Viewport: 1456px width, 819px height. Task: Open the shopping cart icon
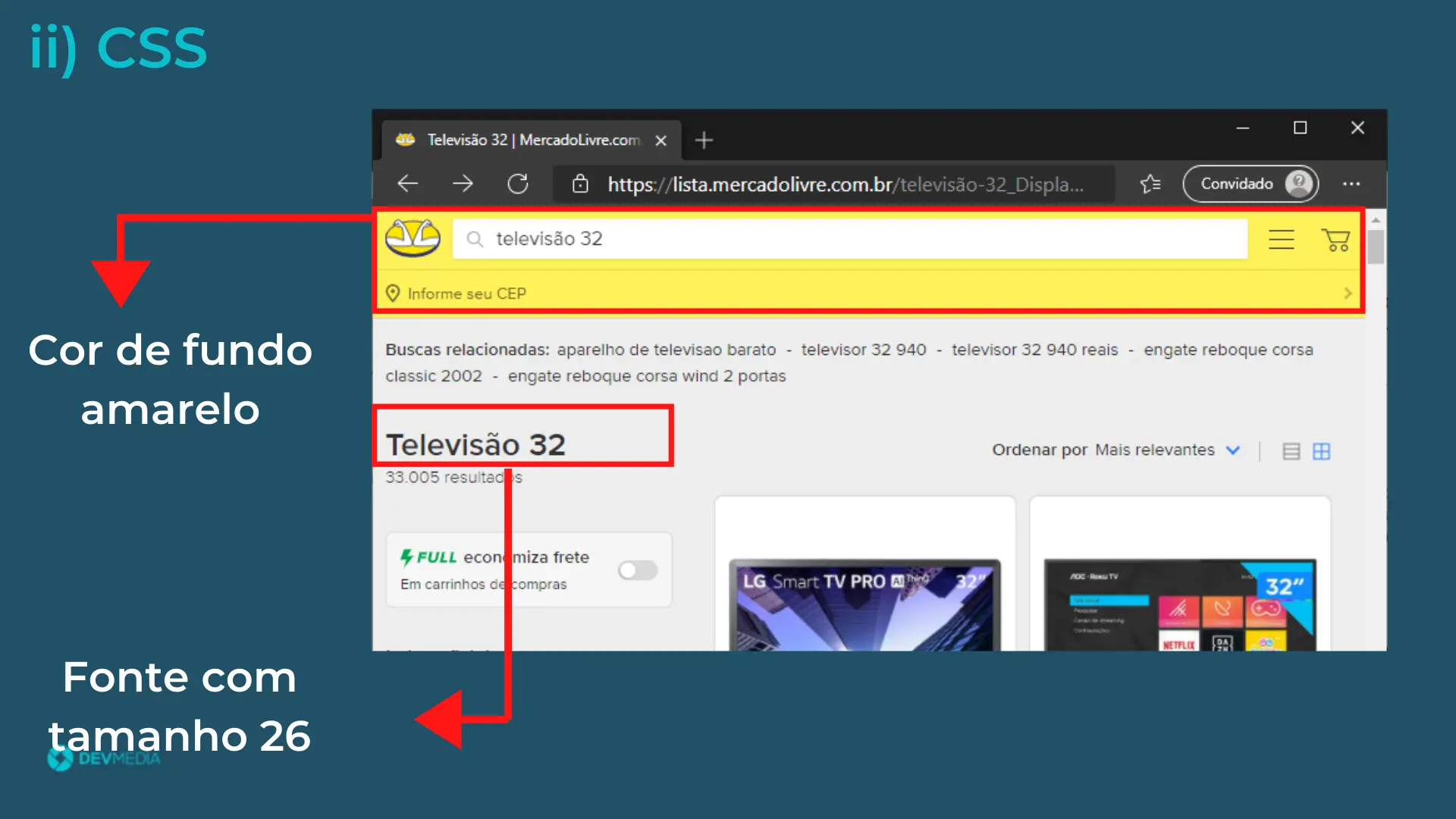click(x=1335, y=240)
